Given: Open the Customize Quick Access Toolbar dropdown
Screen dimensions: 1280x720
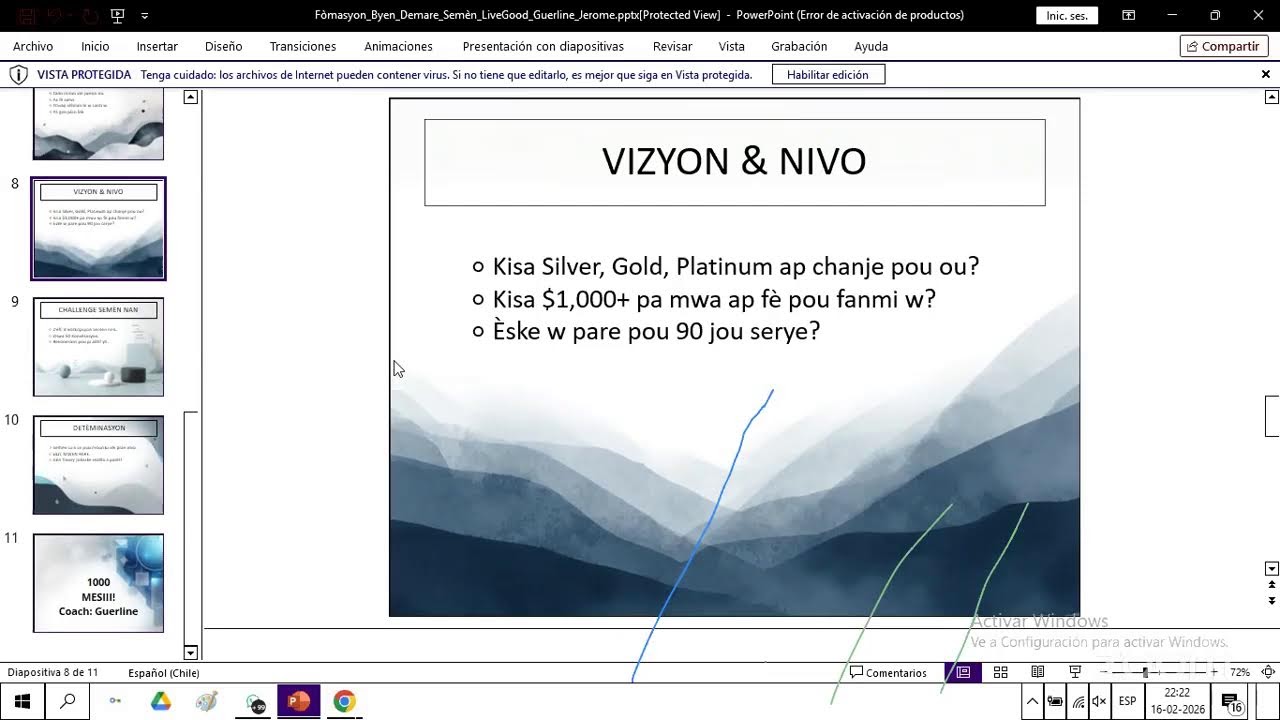Looking at the screenshot, I should coord(145,16).
